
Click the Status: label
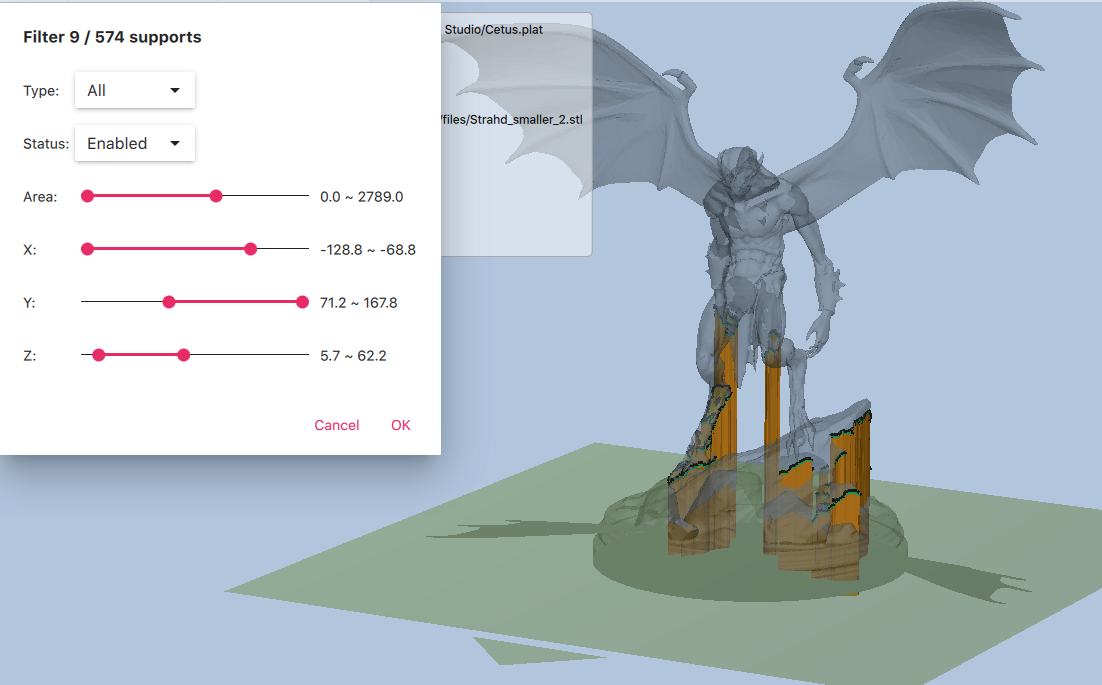(x=46, y=144)
